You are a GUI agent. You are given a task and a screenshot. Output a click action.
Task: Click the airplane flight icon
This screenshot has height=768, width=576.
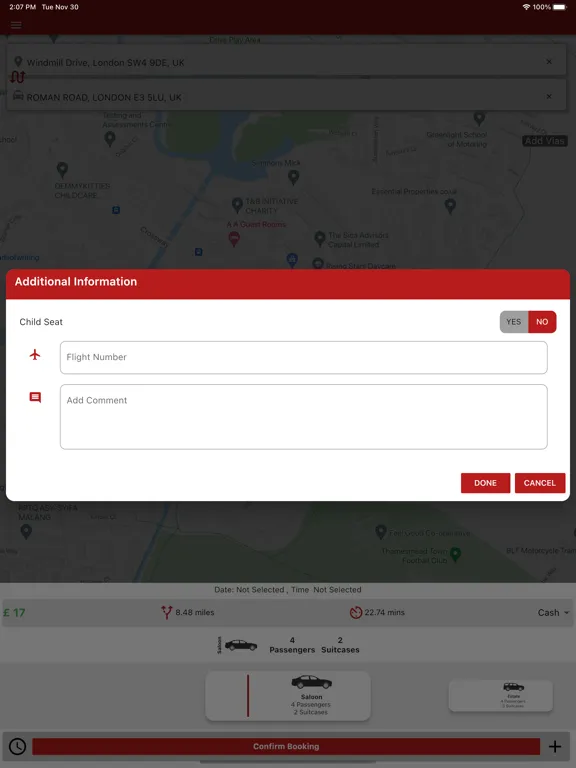click(x=35, y=355)
